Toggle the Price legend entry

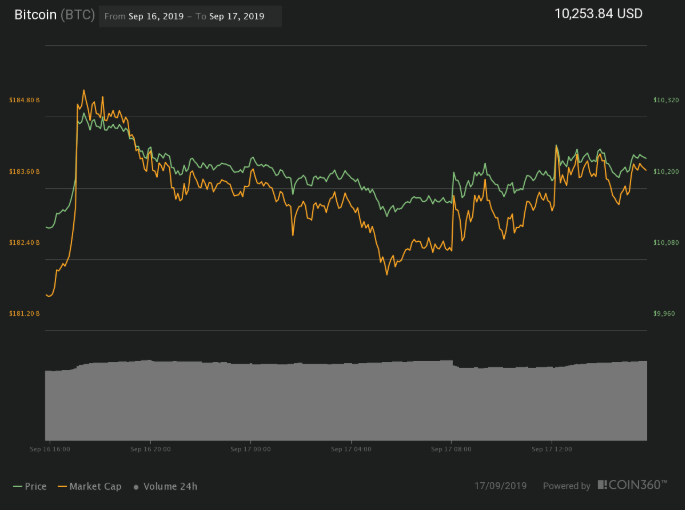click(30, 486)
